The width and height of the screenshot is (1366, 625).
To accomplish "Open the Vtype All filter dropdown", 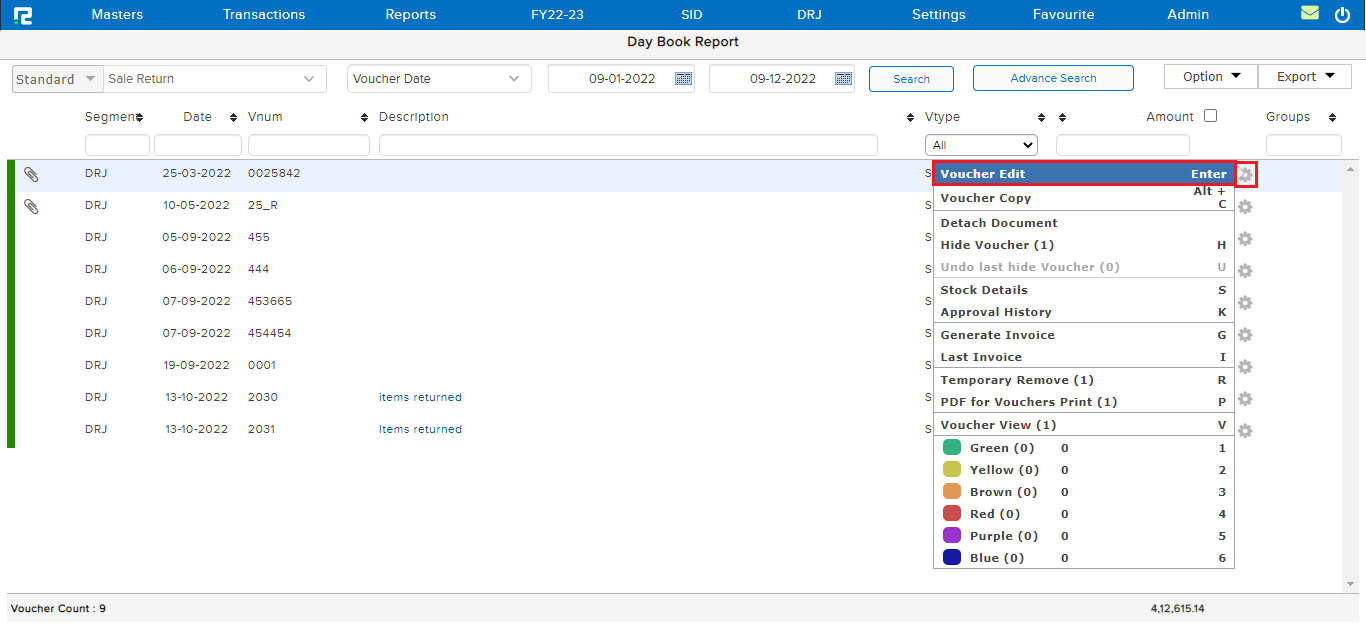I will pos(980,145).
